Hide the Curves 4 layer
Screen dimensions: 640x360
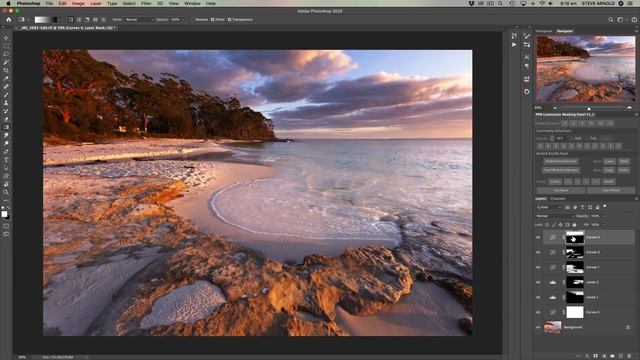[x=538, y=237]
